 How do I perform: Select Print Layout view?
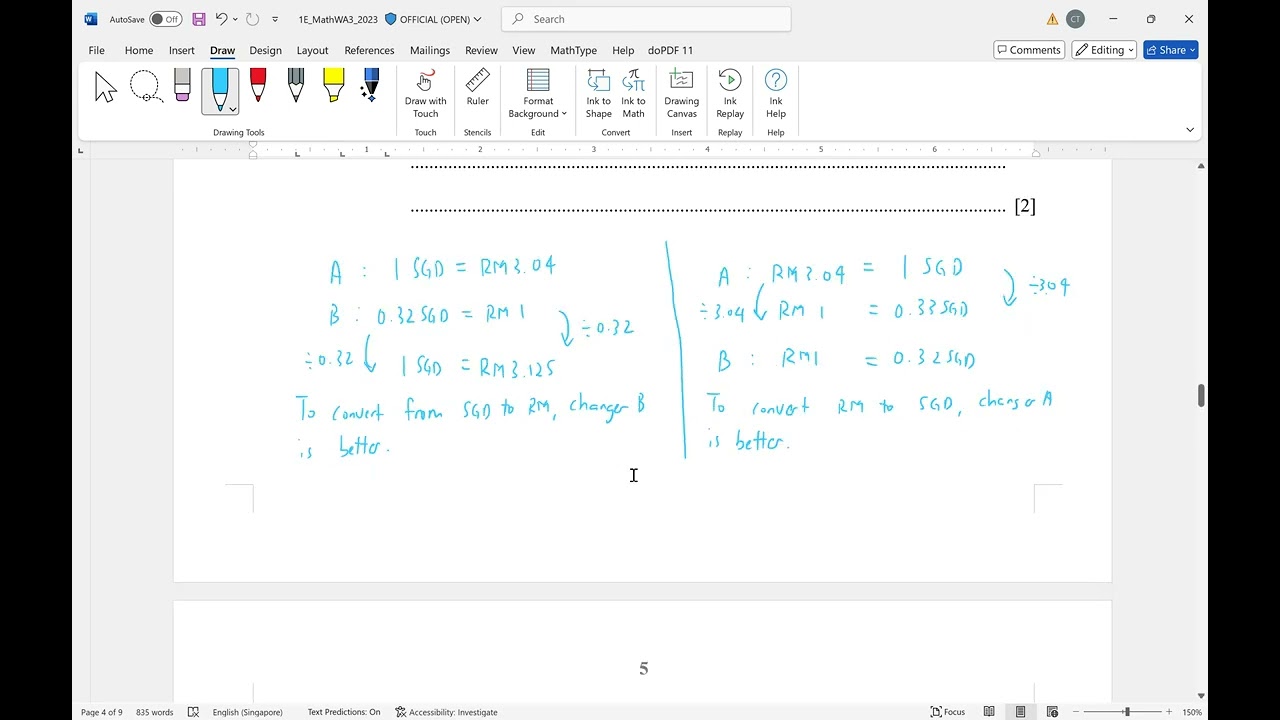coord(1021,712)
